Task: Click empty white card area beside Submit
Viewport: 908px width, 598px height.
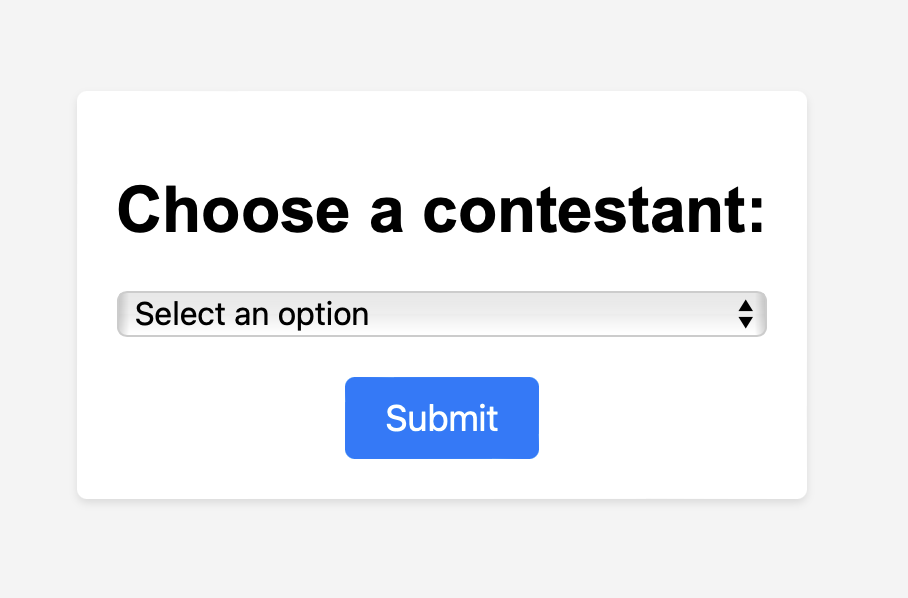Action: tap(666, 418)
